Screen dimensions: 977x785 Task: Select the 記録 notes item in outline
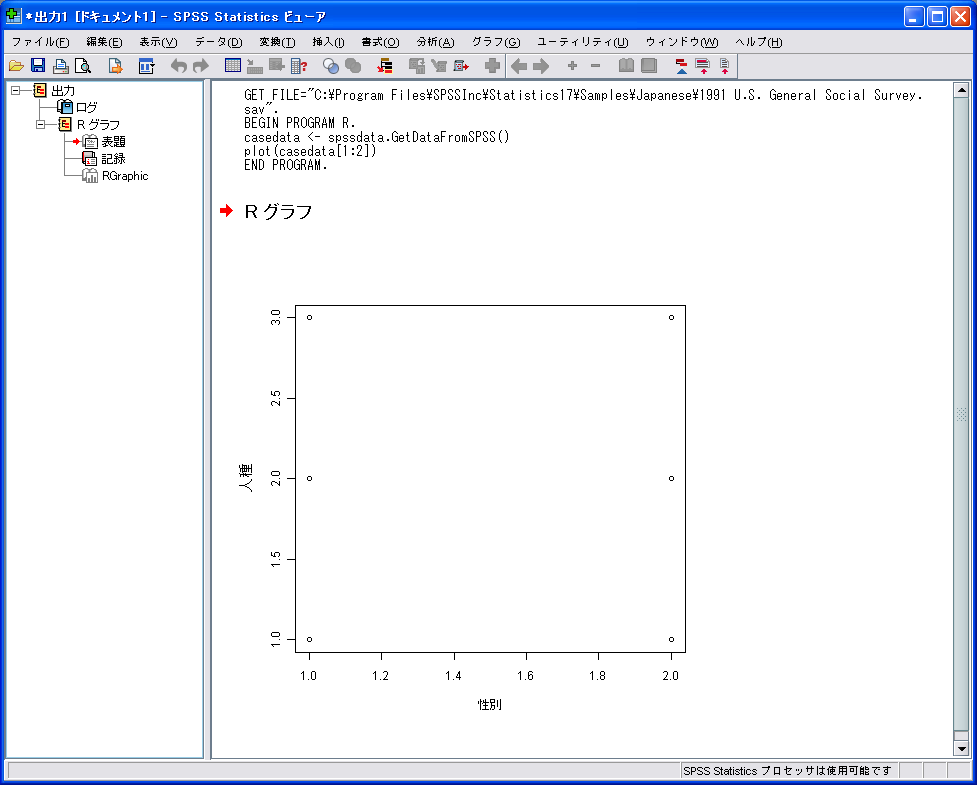112,159
